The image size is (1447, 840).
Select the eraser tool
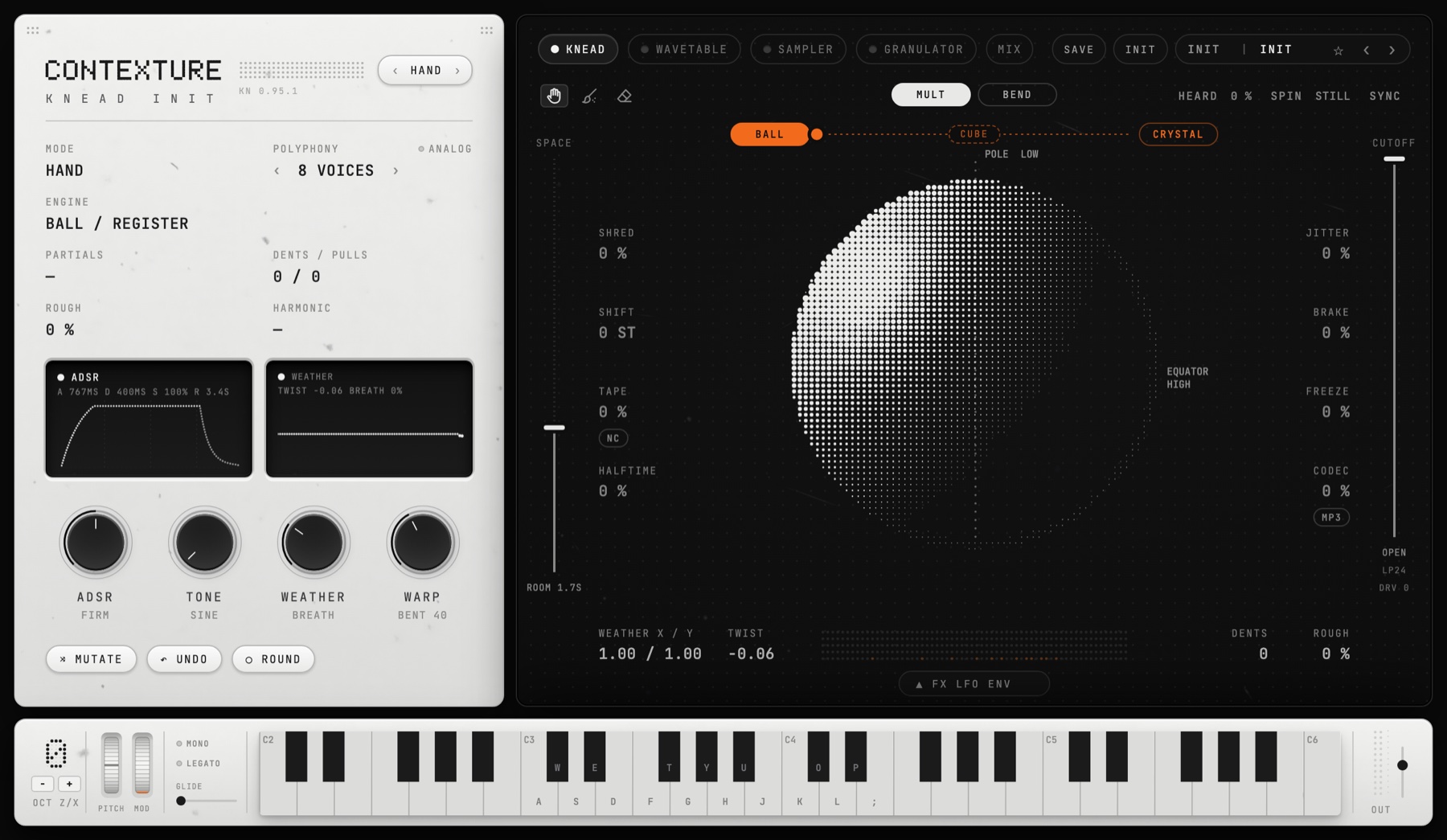pyautogui.click(x=625, y=96)
